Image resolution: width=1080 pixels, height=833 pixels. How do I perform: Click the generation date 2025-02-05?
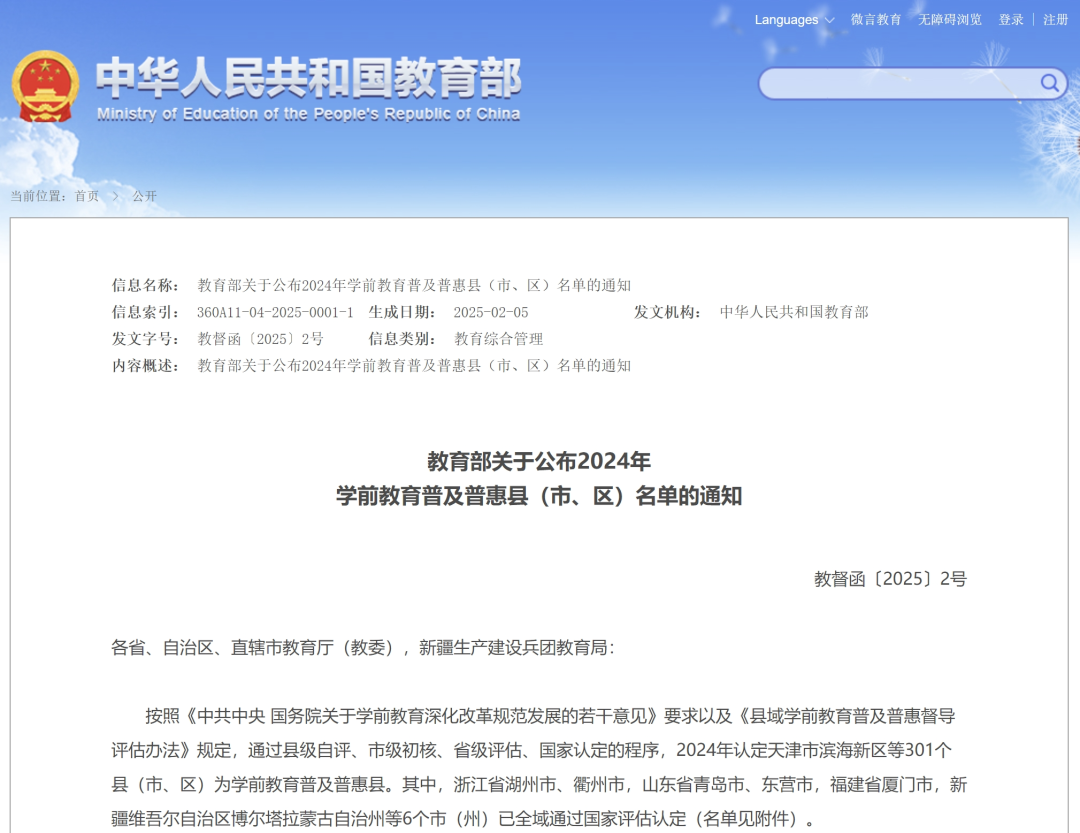point(490,312)
